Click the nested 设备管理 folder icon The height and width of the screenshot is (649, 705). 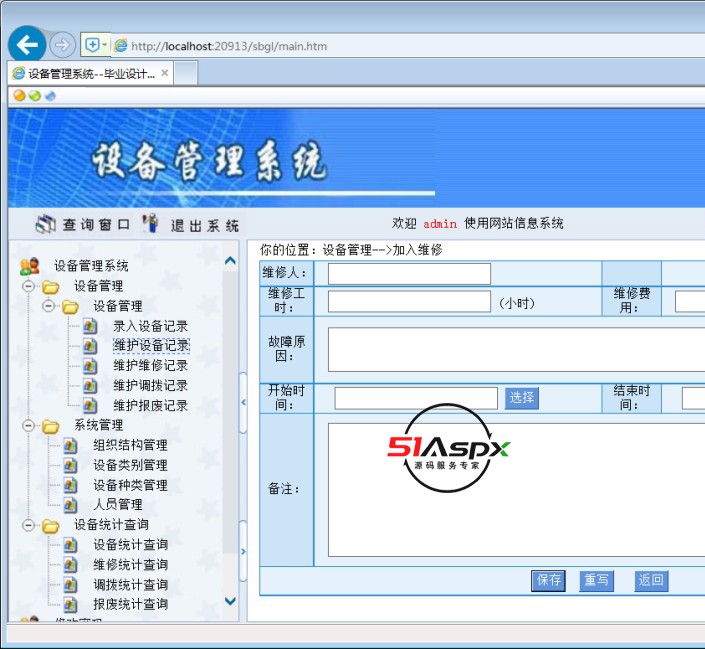(70, 307)
